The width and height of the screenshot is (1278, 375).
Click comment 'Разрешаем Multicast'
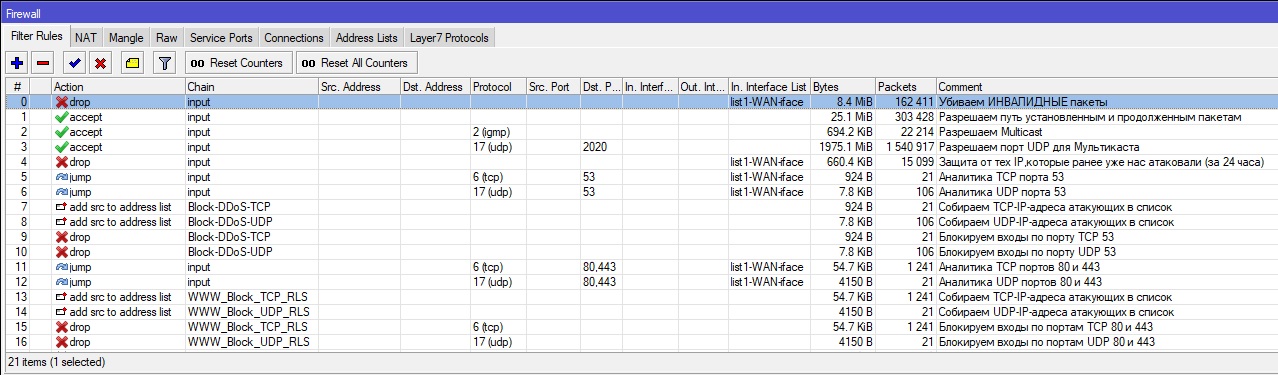pos(990,132)
